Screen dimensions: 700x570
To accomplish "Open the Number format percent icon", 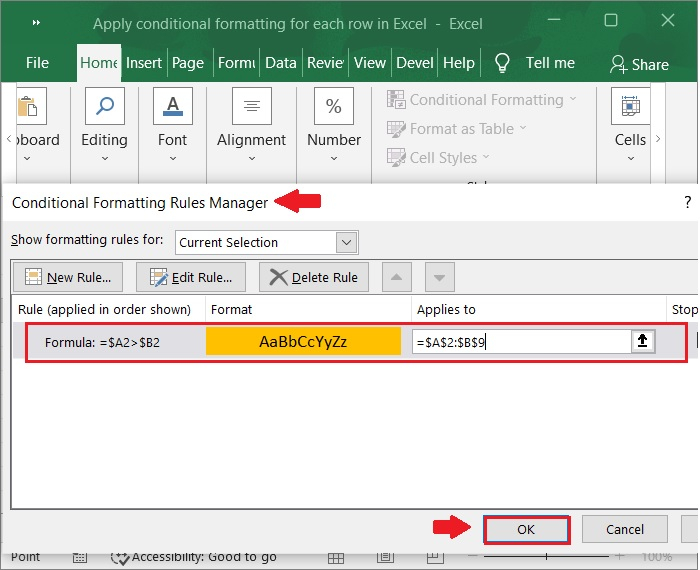I will point(334,107).
